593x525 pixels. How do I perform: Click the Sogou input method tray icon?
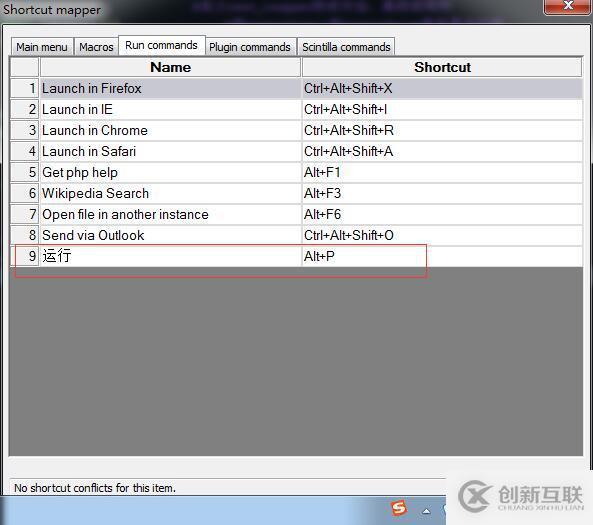coord(399,508)
